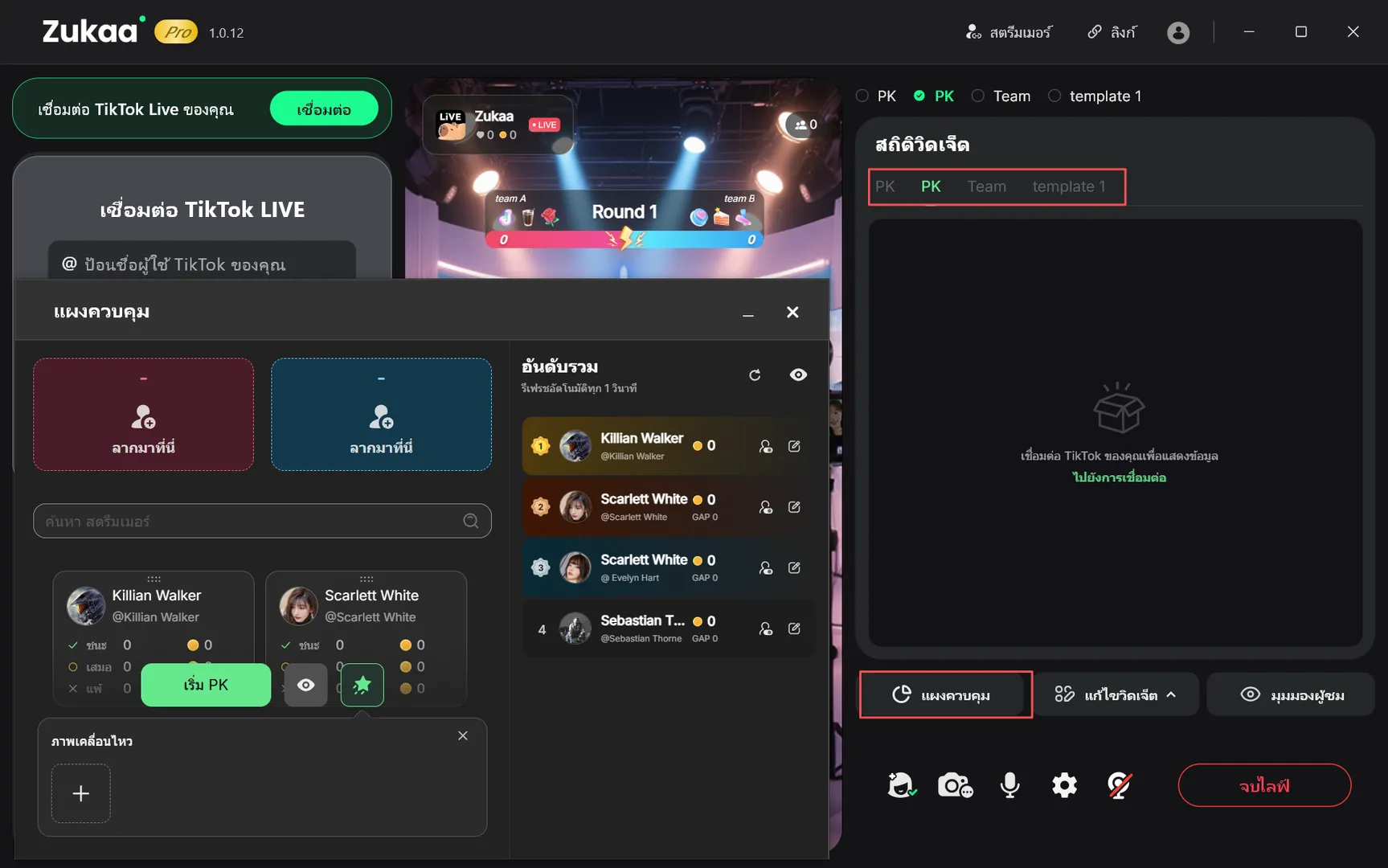Viewport: 1388px width, 868px height.
Task: Toggle visibility of the overall ranking
Action: tap(798, 375)
